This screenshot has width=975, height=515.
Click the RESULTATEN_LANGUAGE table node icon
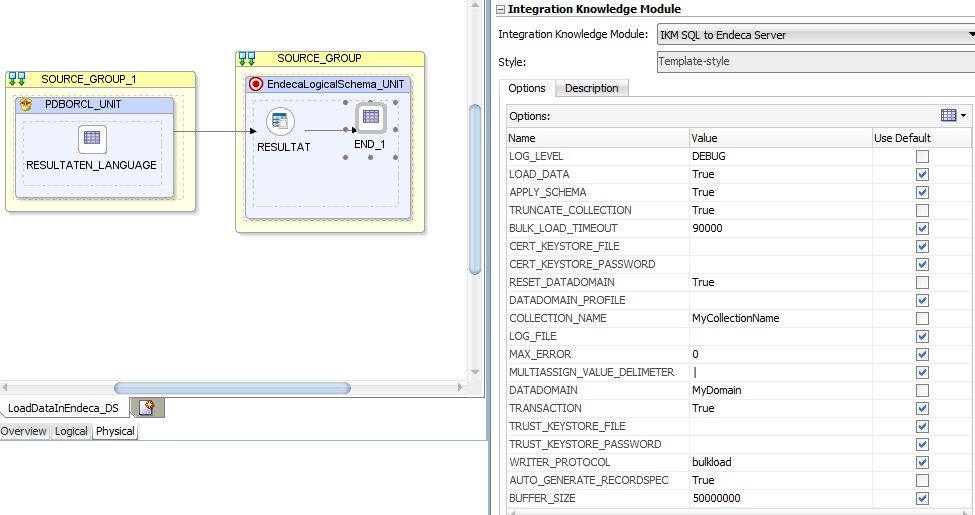point(92,139)
